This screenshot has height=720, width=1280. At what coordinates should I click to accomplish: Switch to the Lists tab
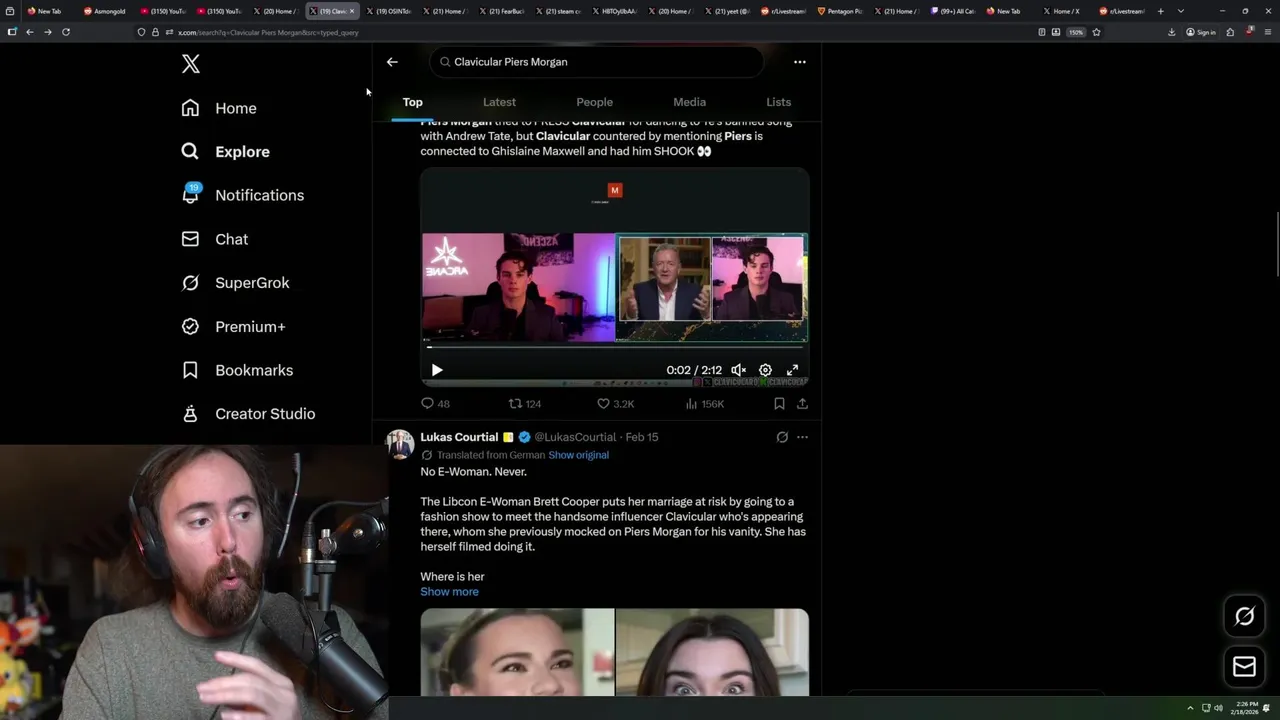point(778,102)
